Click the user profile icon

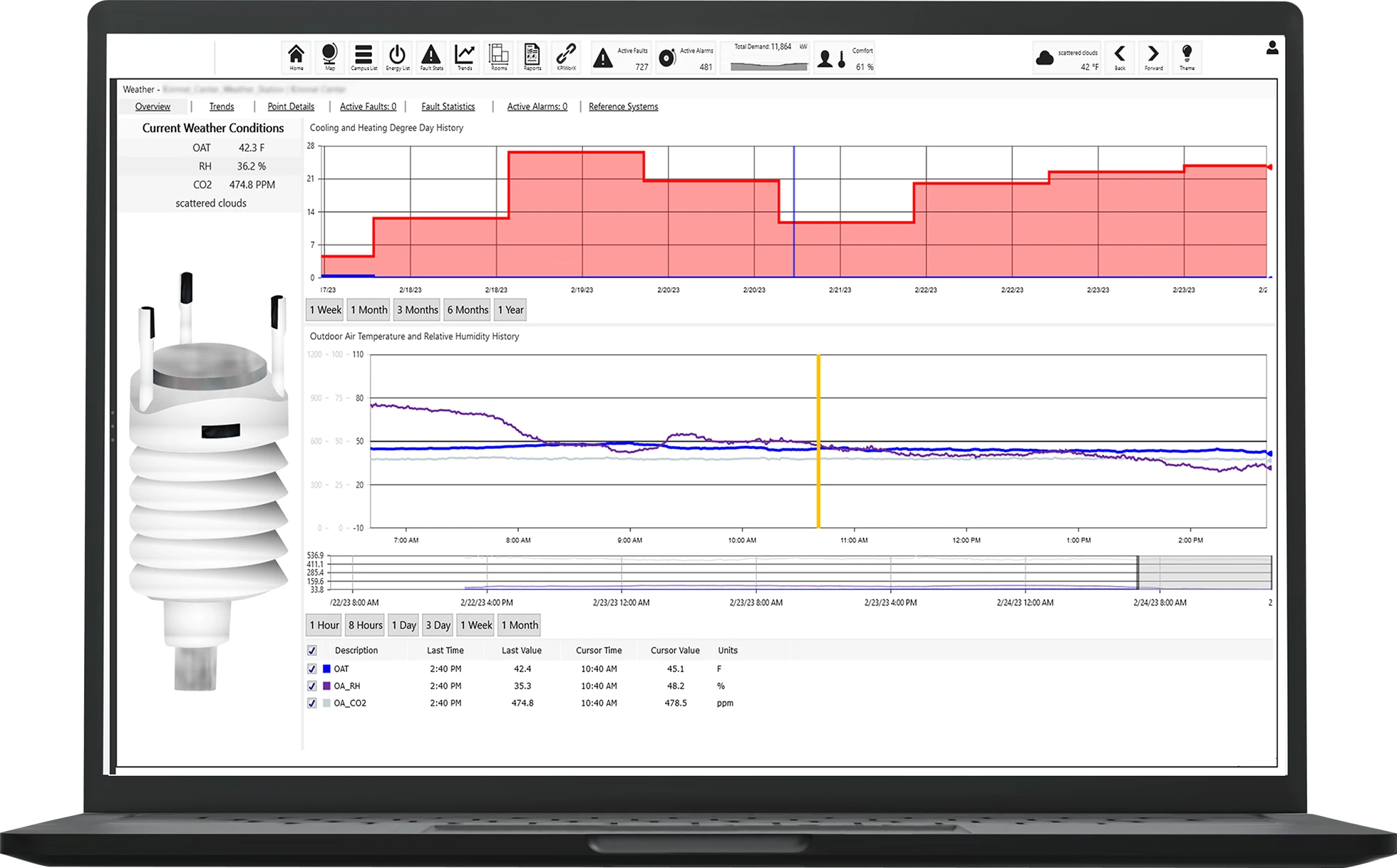click(x=1272, y=48)
